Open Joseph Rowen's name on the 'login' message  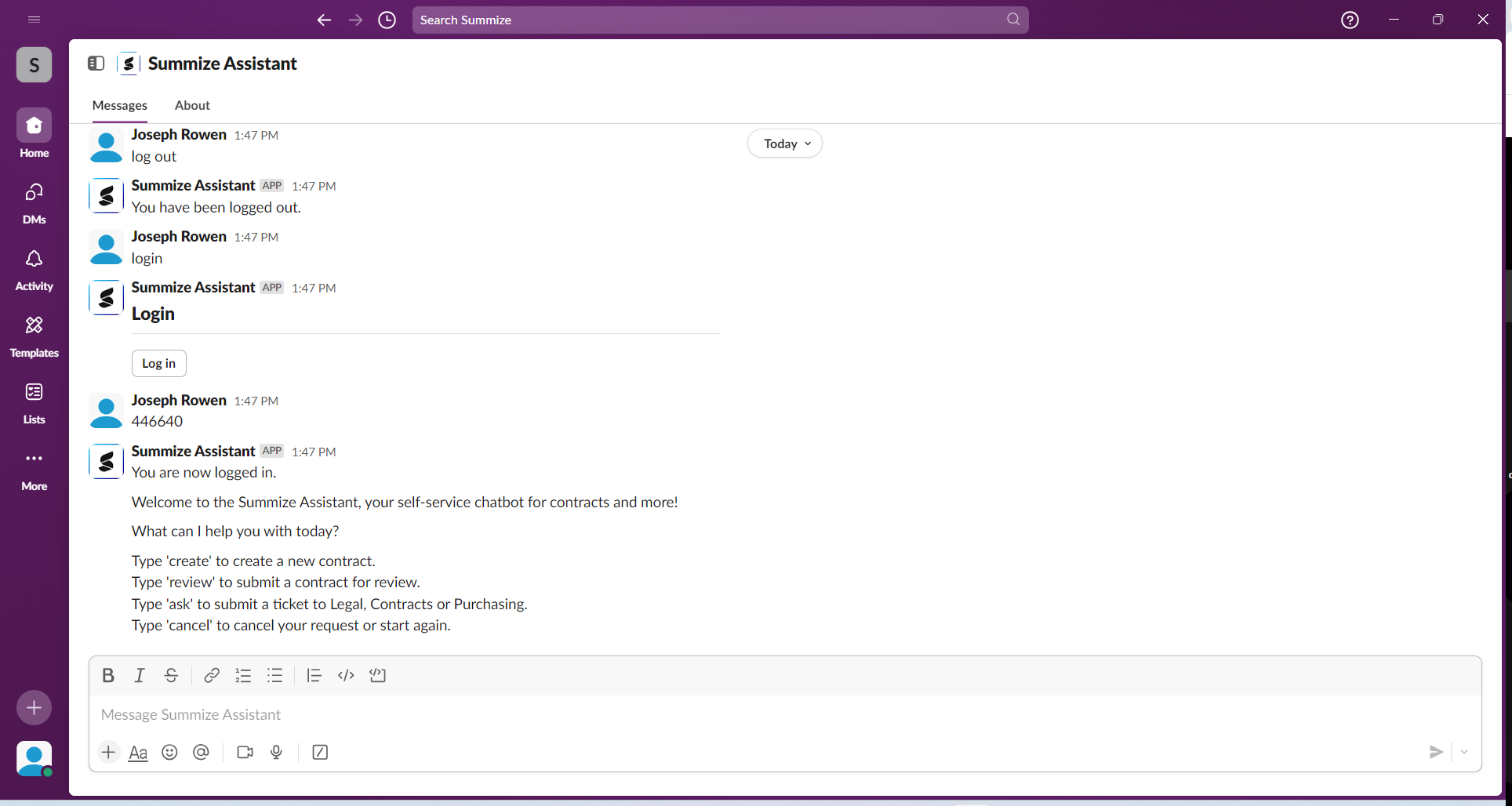point(179,237)
